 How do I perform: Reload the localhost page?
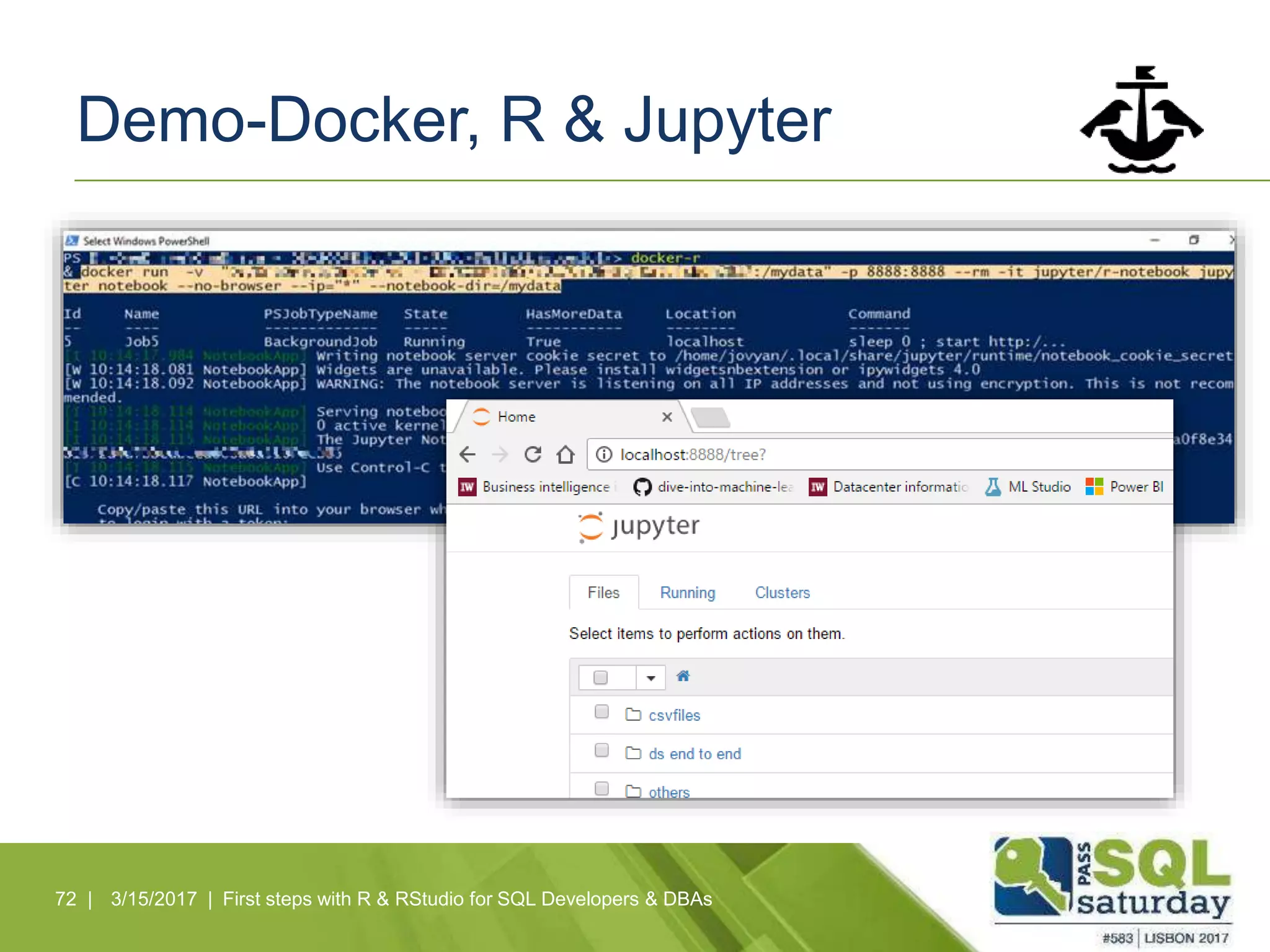click(x=533, y=454)
